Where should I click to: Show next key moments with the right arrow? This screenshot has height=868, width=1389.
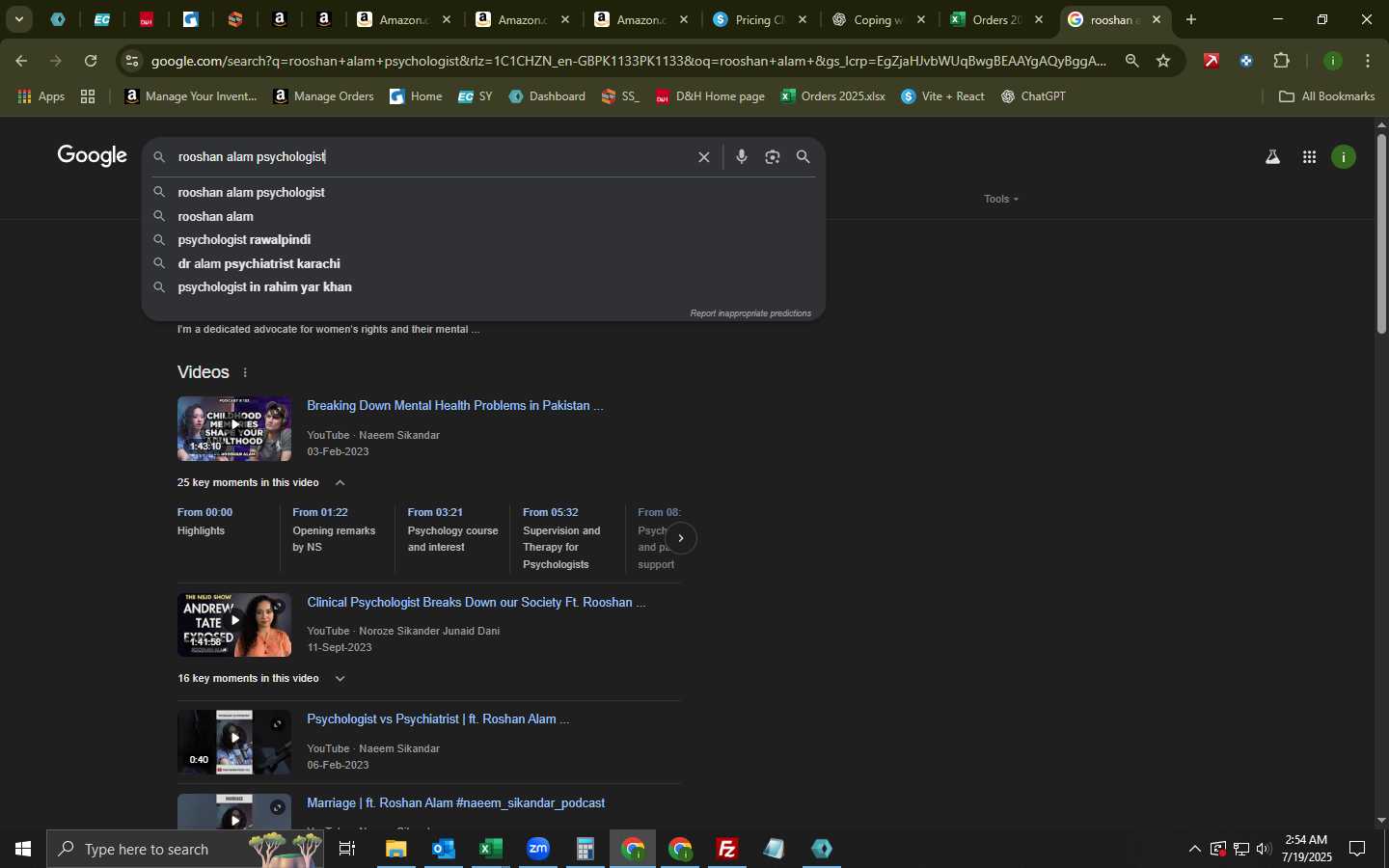click(x=680, y=538)
